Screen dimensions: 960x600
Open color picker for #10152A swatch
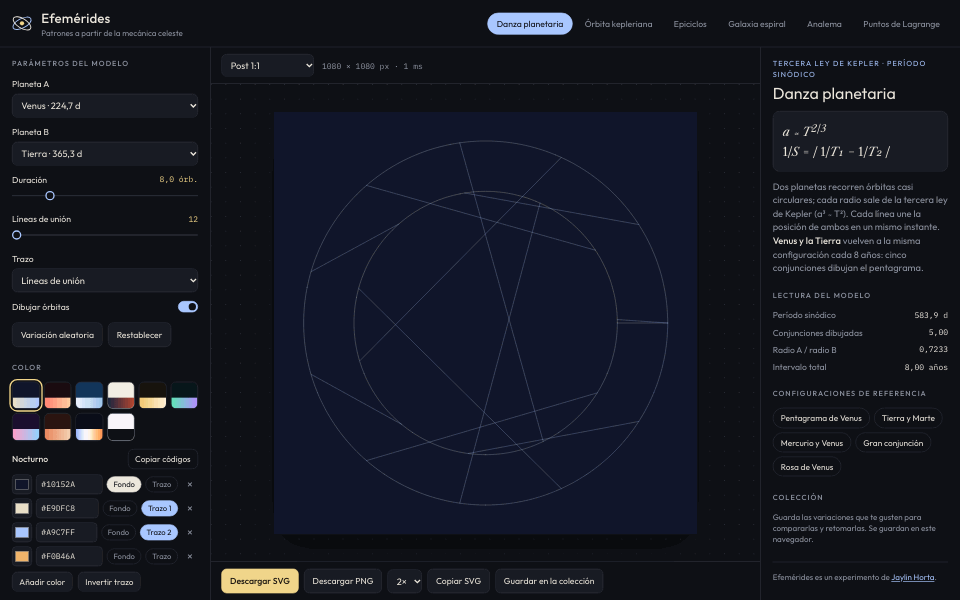point(22,484)
